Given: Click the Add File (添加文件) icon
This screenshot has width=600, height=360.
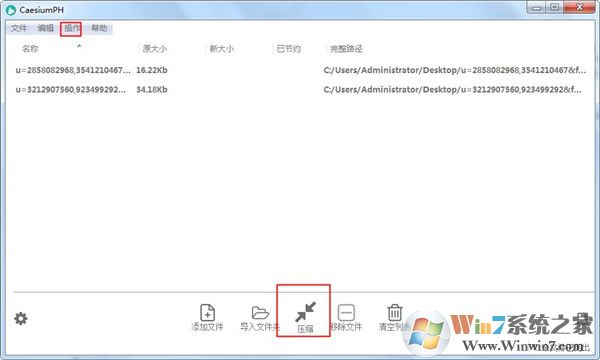Looking at the screenshot, I should [207, 313].
